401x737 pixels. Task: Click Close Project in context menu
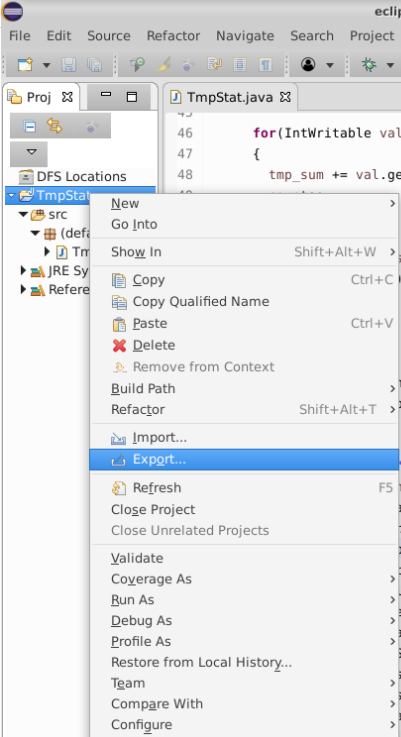[x=153, y=510]
